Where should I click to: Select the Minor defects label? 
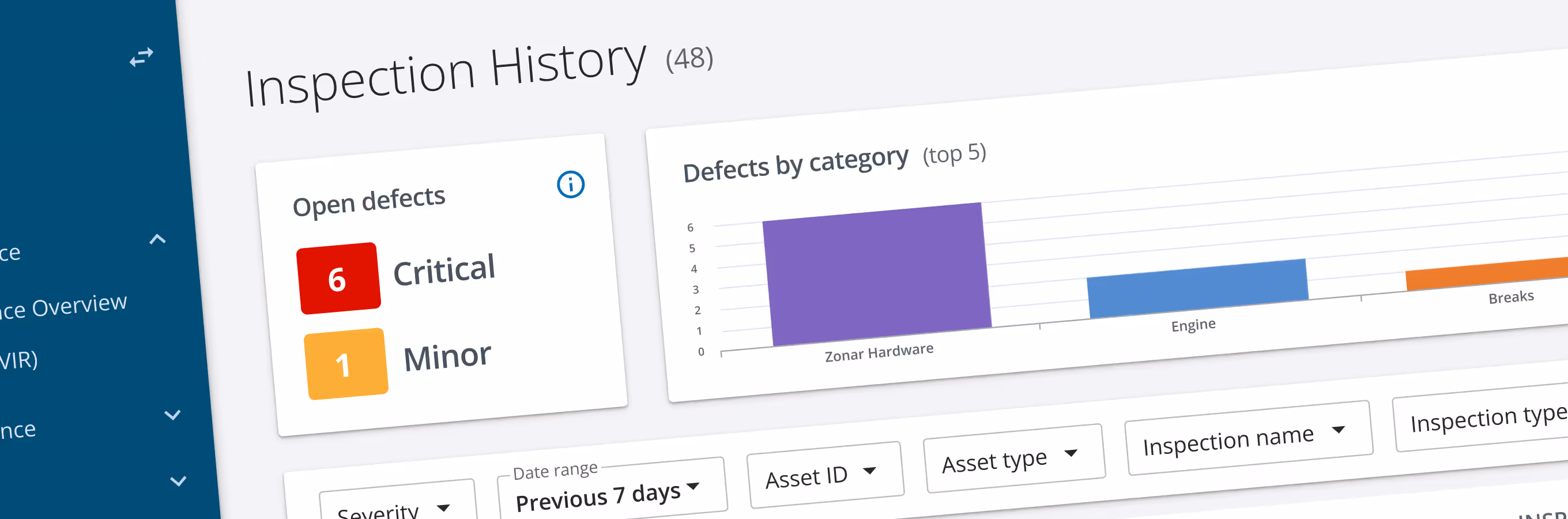[447, 356]
